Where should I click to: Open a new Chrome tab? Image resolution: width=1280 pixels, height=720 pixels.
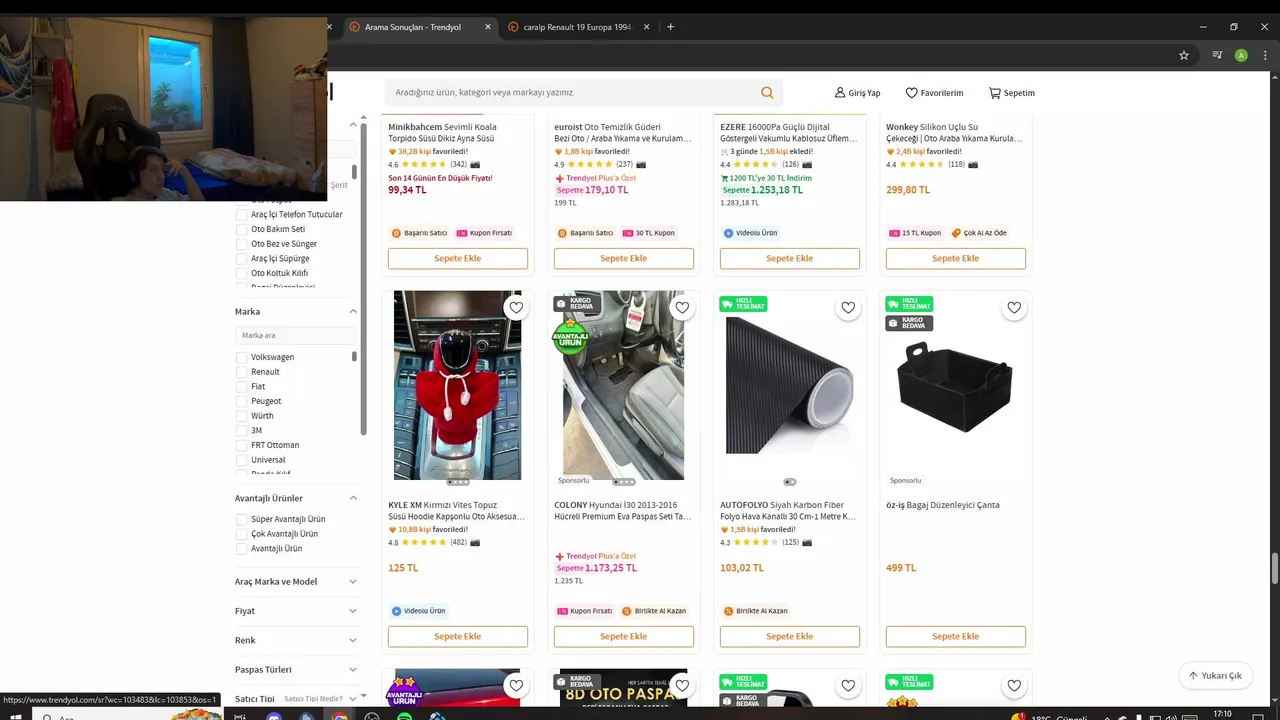pyautogui.click(x=670, y=27)
